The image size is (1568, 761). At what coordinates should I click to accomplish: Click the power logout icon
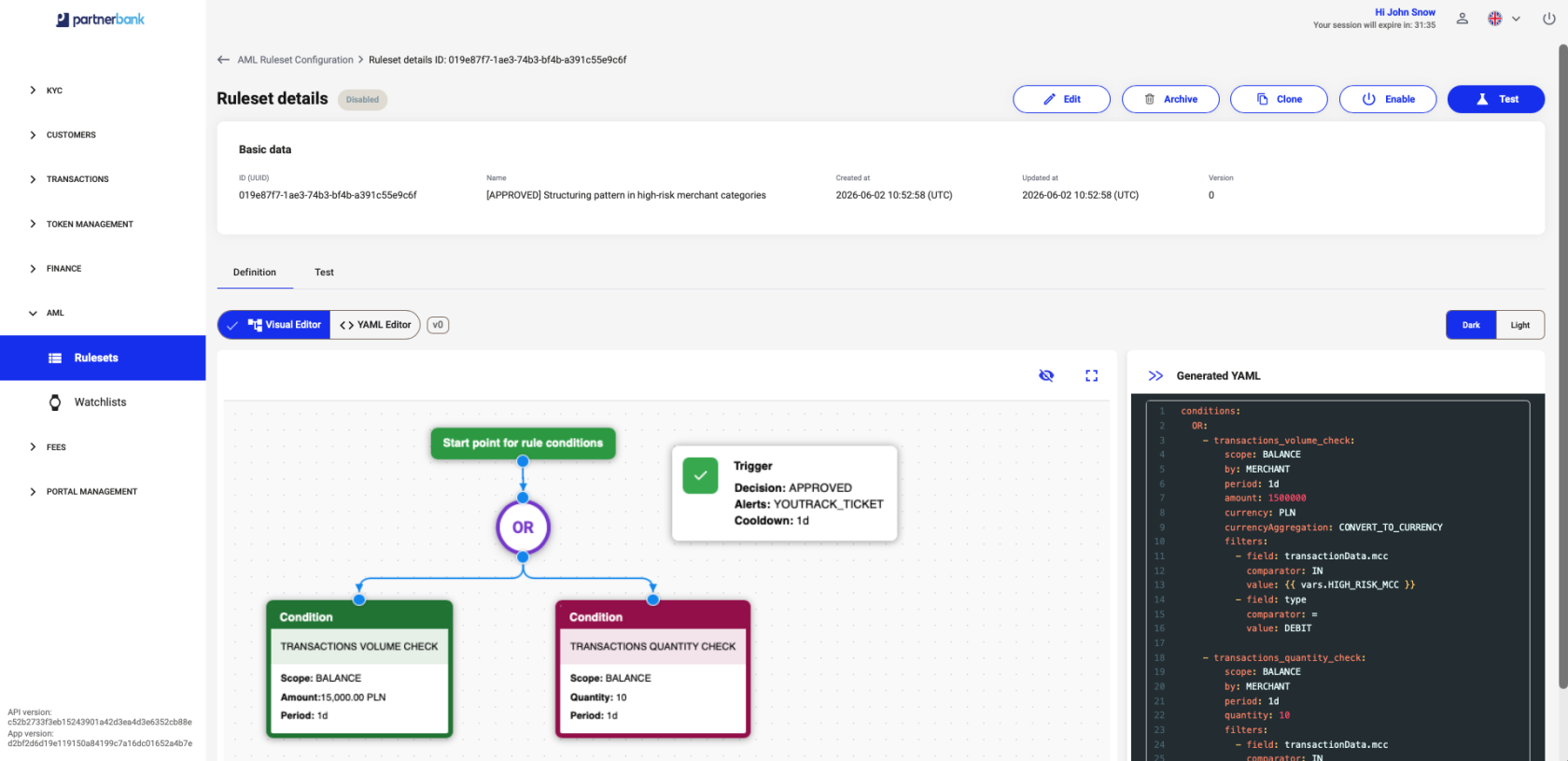tap(1549, 19)
